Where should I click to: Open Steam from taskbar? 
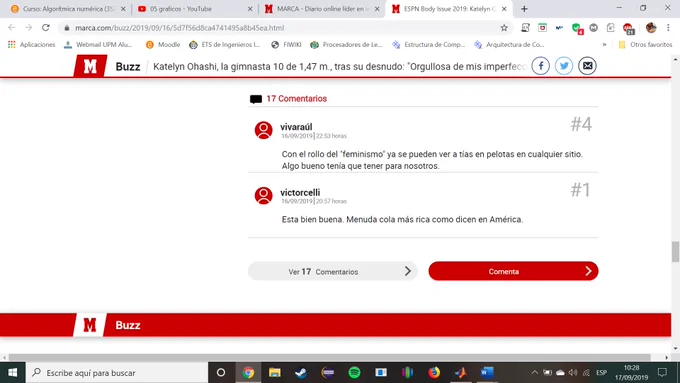click(301, 373)
